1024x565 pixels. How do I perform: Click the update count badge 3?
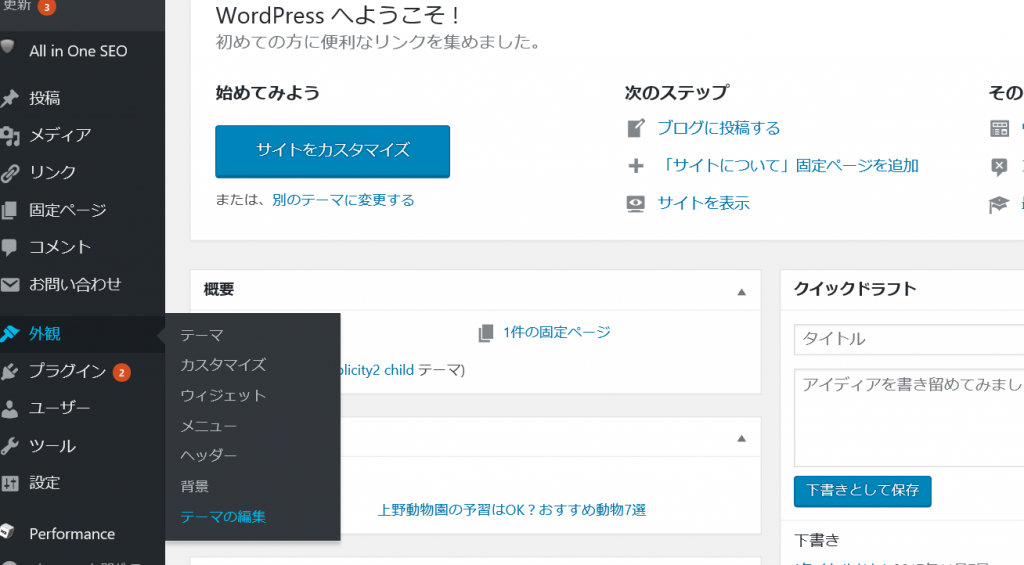46,7
